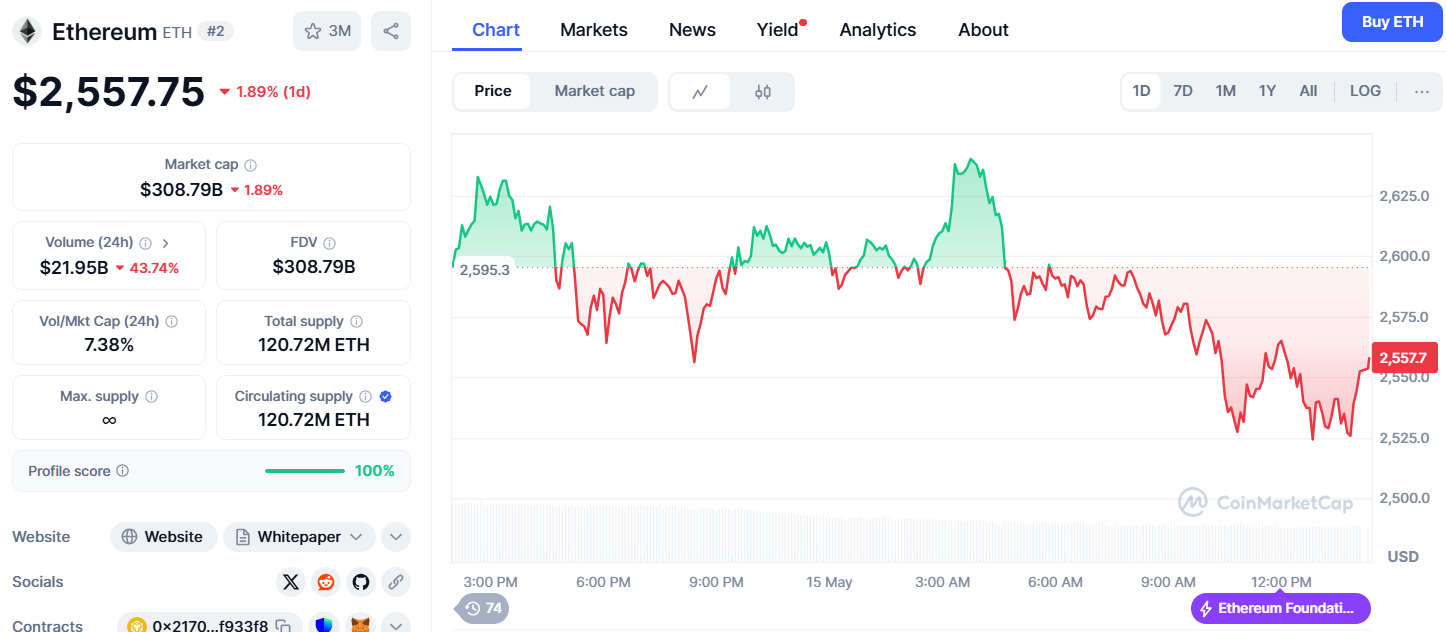Open the Yield tab
This screenshot has height=632, width=1446.
click(778, 30)
